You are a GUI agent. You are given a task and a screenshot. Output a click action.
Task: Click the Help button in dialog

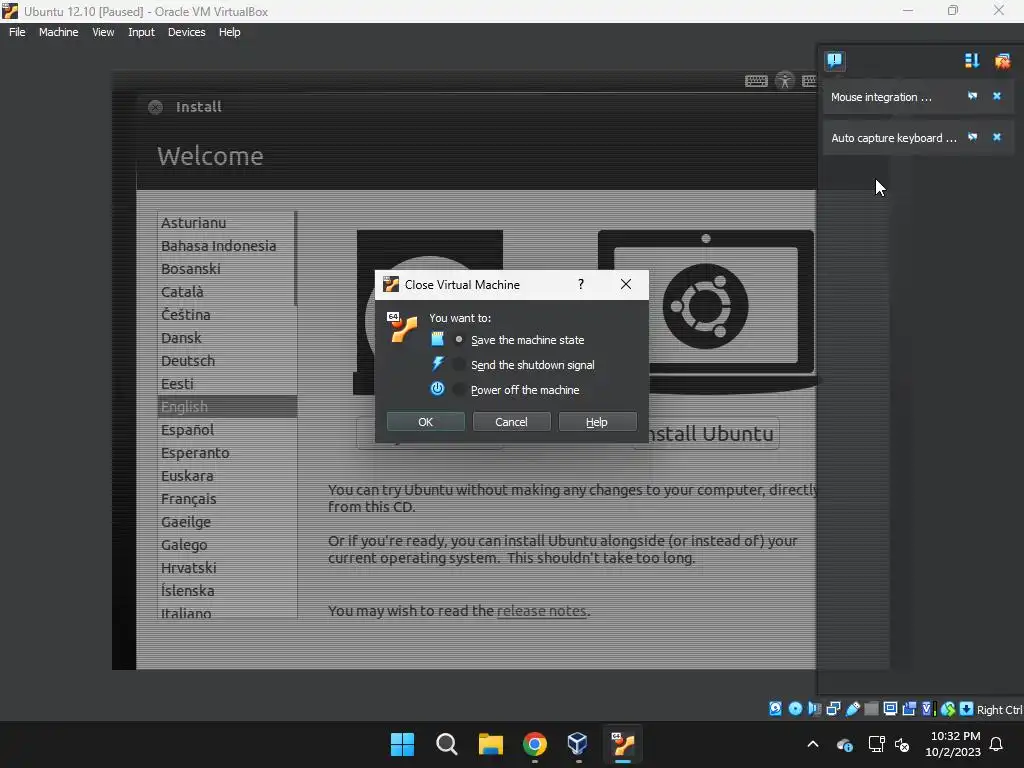click(x=597, y=422)
